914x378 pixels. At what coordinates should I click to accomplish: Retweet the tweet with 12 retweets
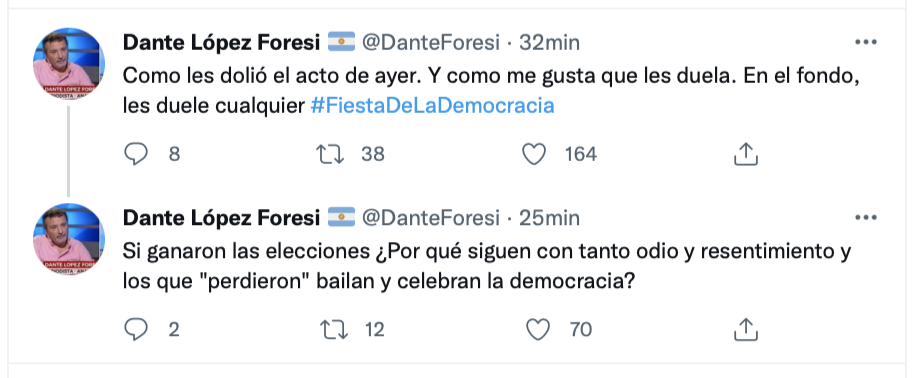coord(334,330)
